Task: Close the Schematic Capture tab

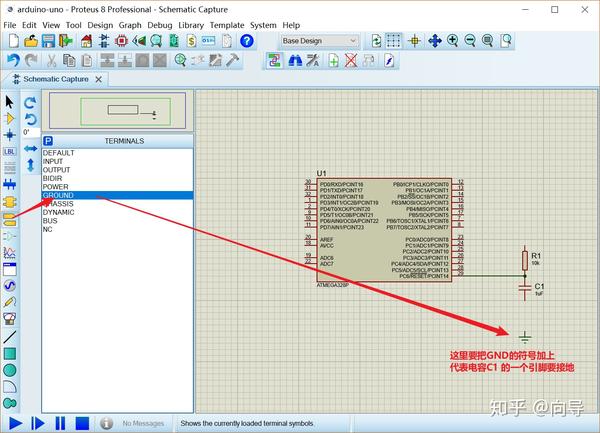Action: (99, 79)
